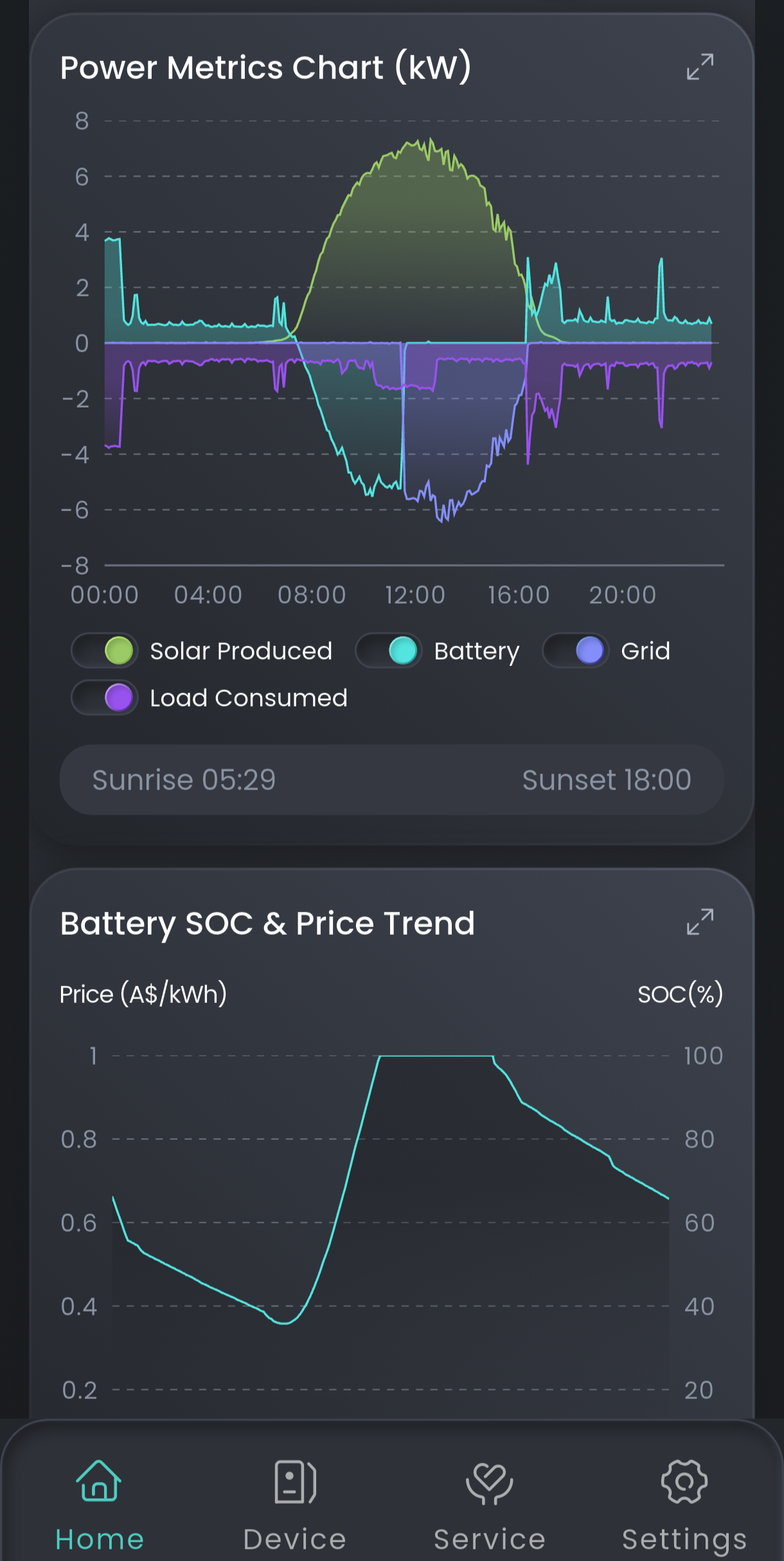Tap the Settings gear icon
This screenshot has width=784, height=1561.
pos(684,1481)
